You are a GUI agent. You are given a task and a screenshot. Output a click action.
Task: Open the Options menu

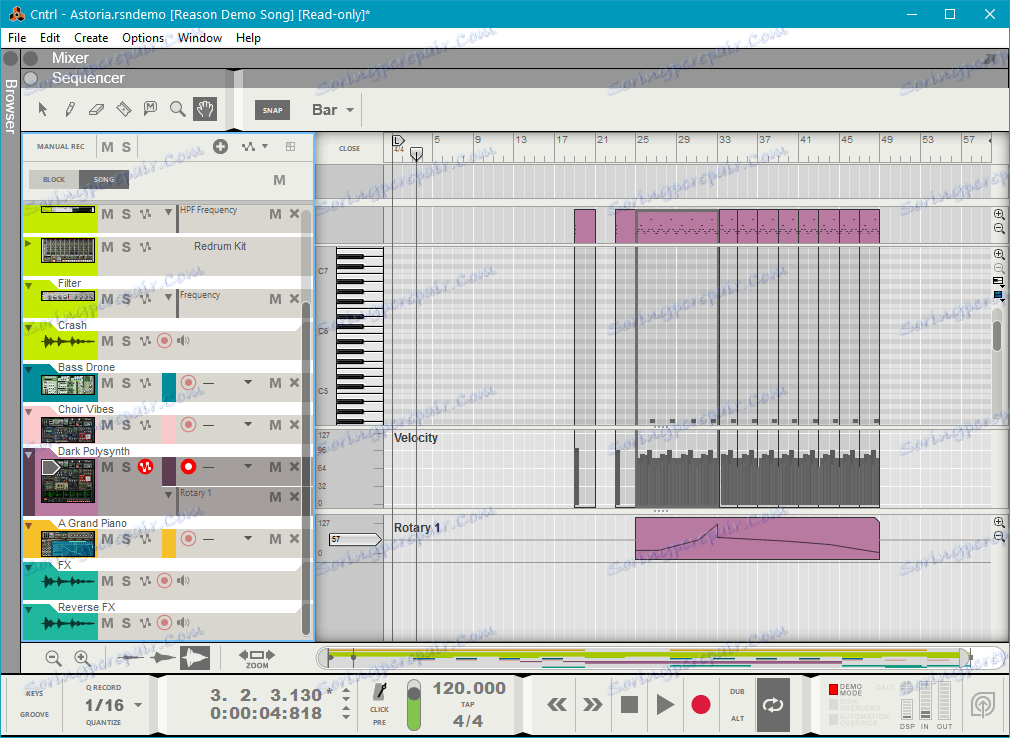pyautogui.click(x=143, y=38)
